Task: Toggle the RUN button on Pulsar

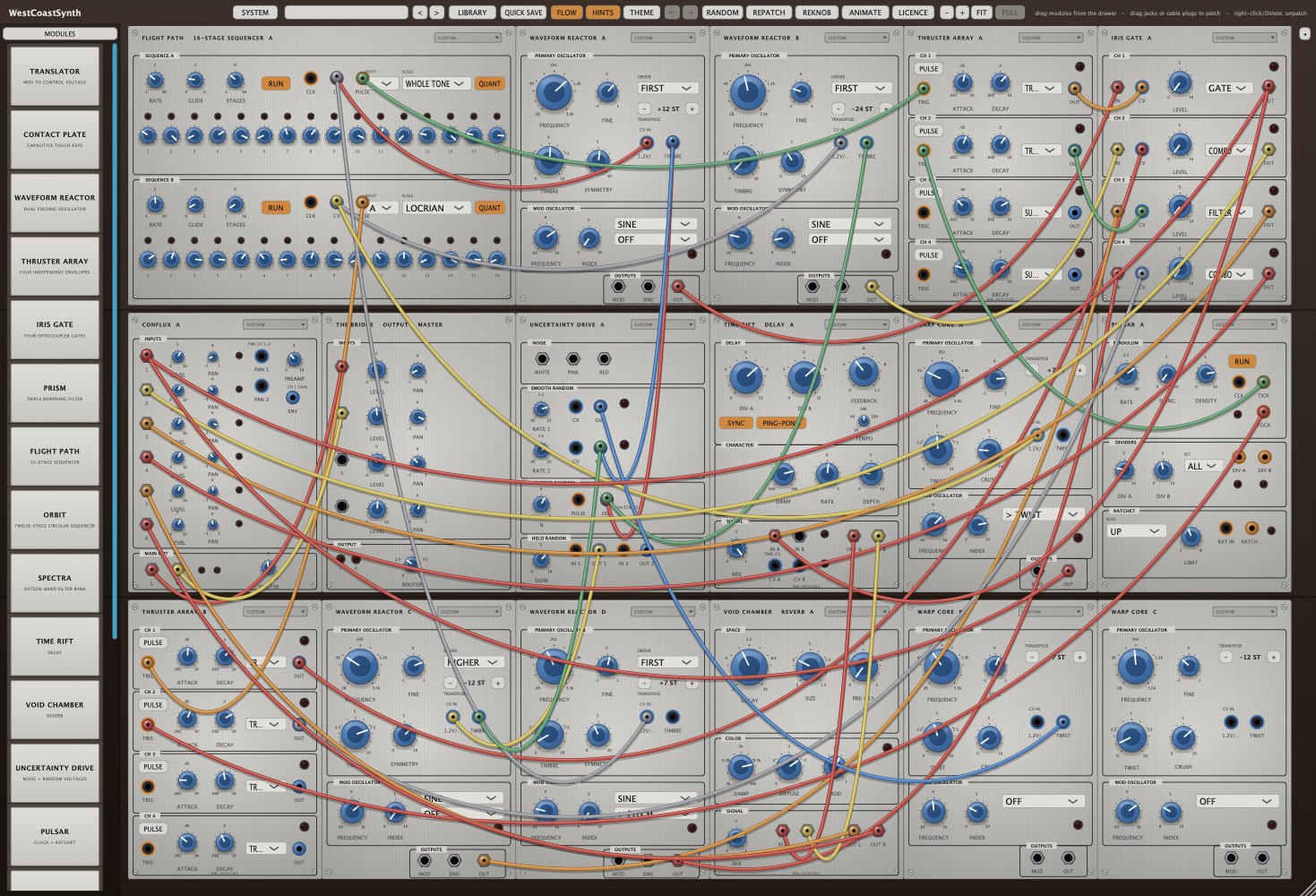Action: click(x=1242, y=362)
